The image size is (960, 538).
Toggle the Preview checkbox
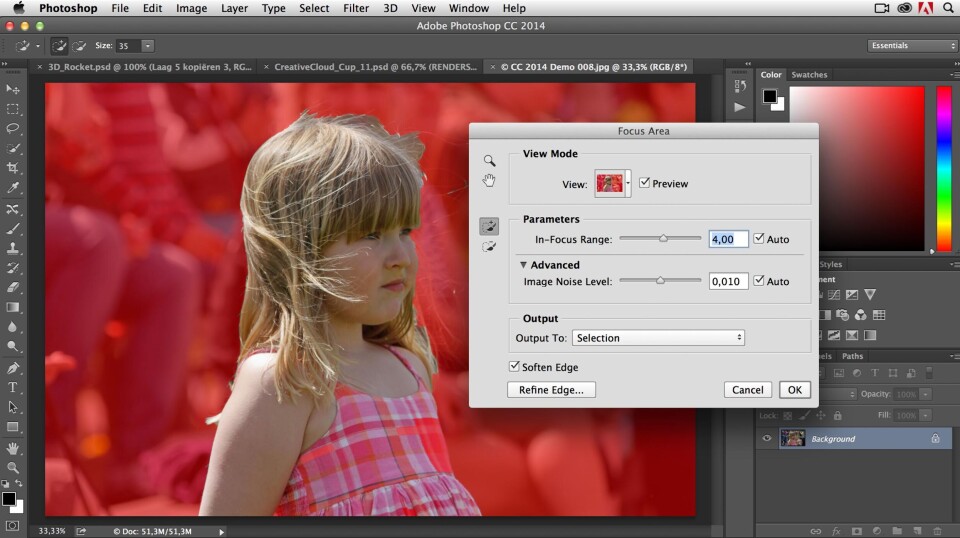pos(645,183)
